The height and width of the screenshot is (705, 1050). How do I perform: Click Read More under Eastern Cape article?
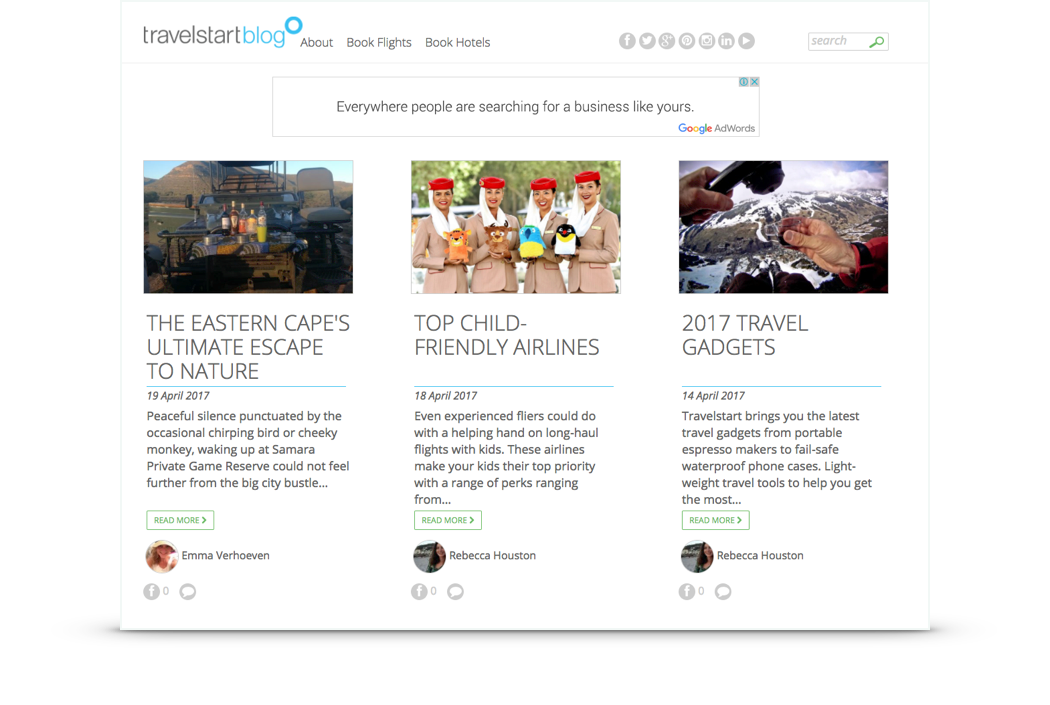[x=180, y=520]
